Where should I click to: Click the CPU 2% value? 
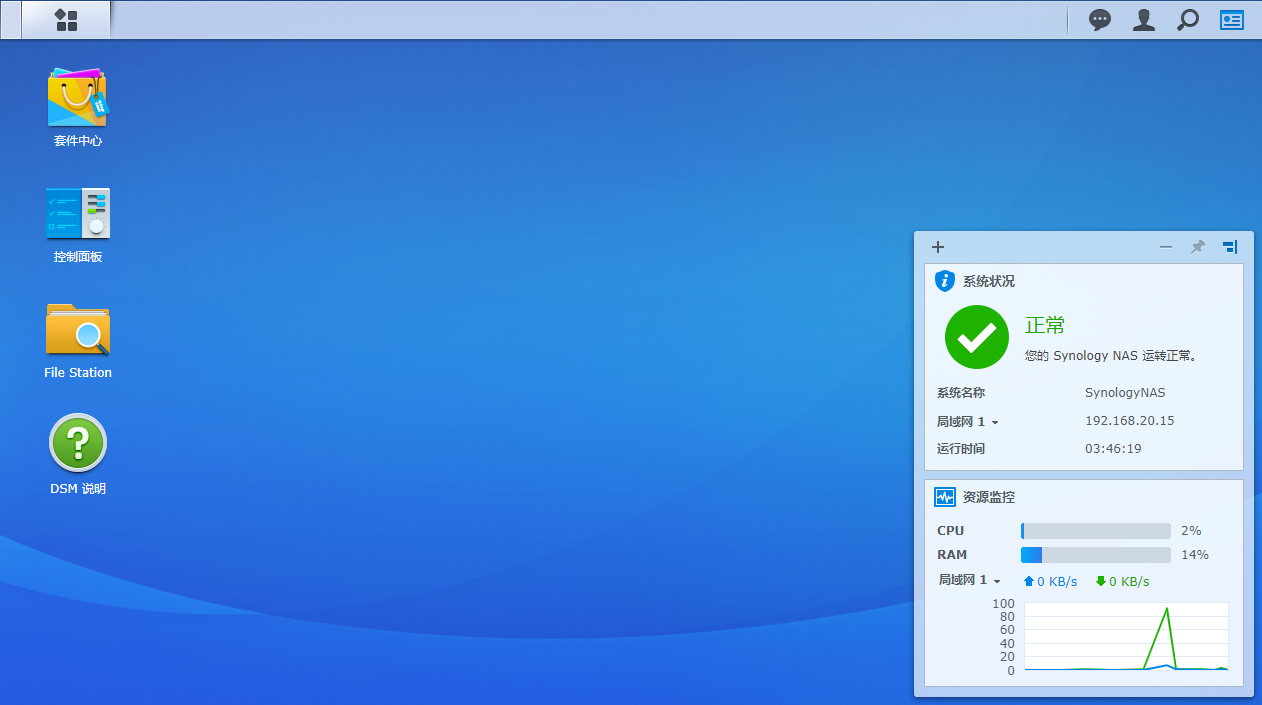click(x=1191, y=531)
